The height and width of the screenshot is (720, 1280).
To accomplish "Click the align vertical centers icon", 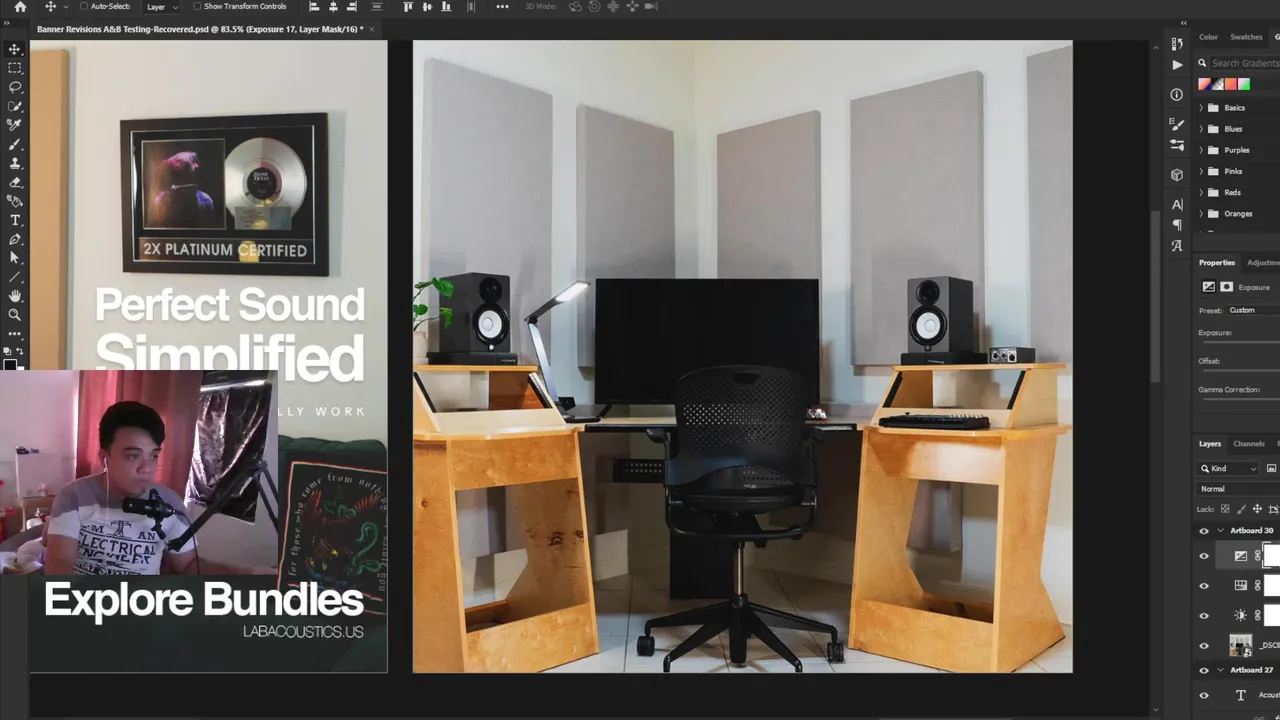I will [x=427, y=6].
